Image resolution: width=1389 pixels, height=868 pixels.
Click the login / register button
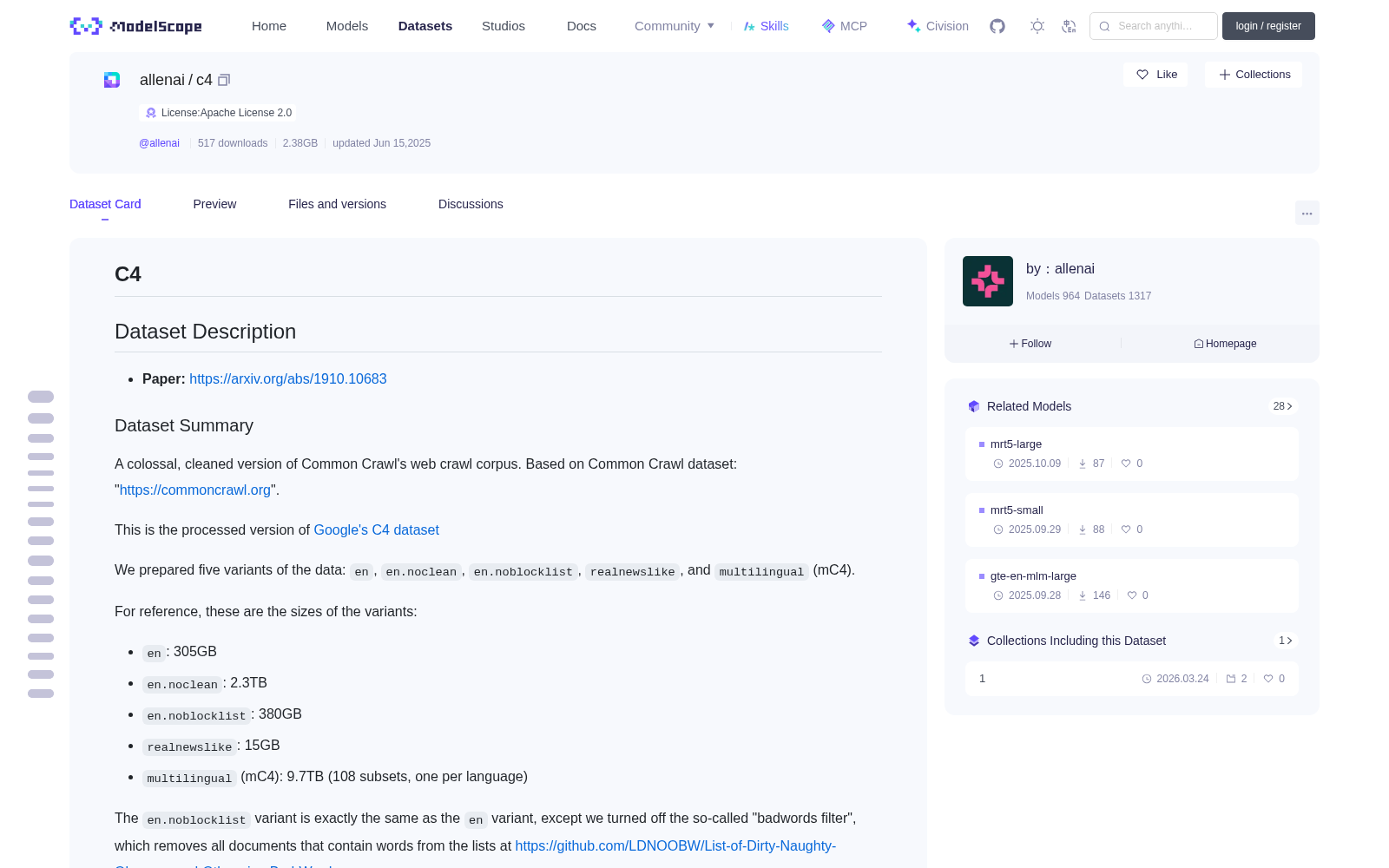point(1268,26)
